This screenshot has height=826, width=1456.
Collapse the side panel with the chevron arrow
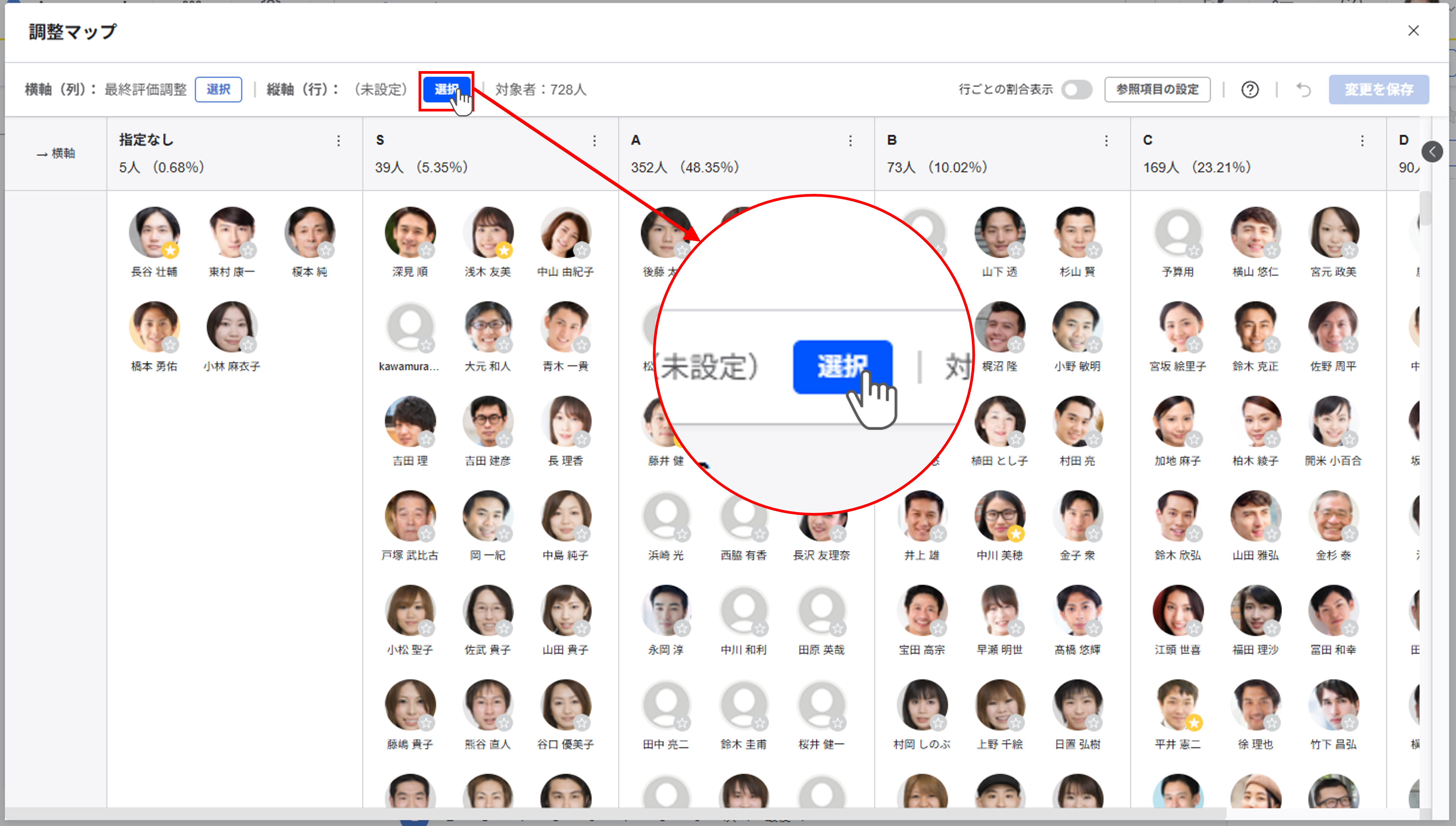tap(1432, 152)
